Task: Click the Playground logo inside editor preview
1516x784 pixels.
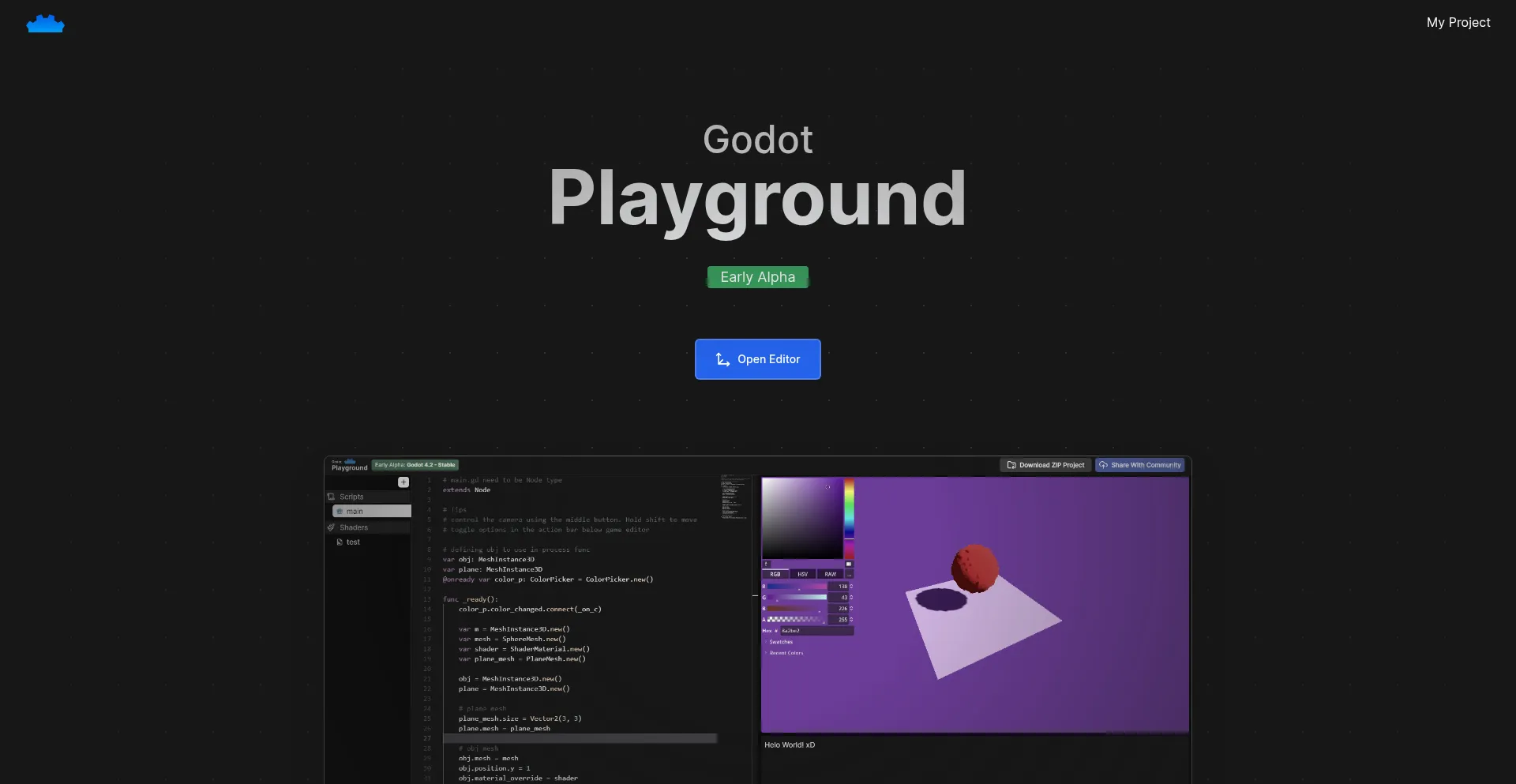Action: pos(349,465)
